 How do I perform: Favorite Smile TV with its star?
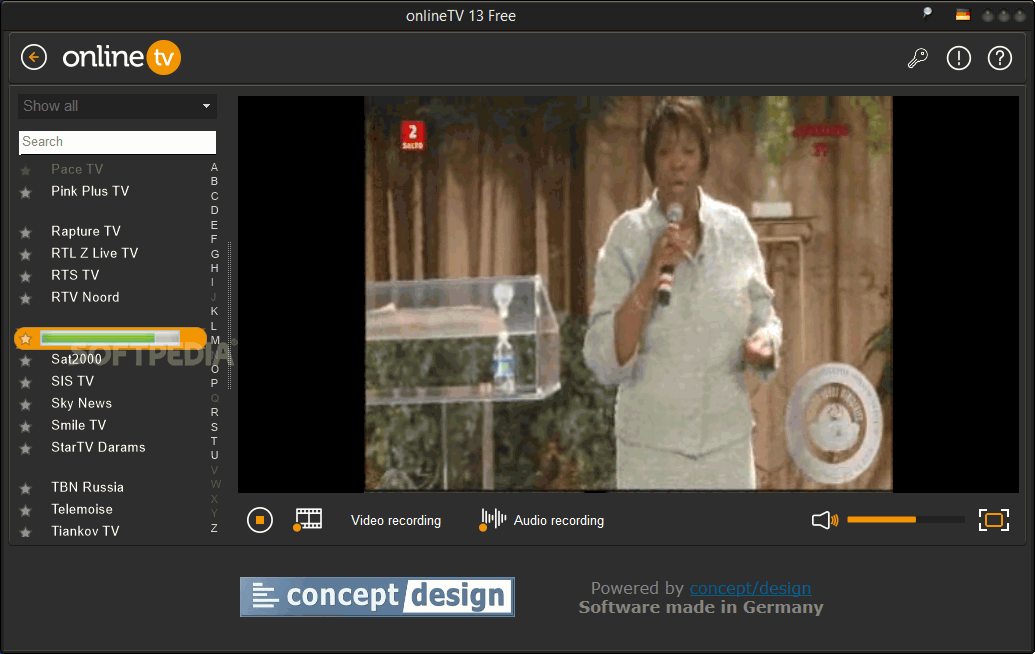pyautogui.click(x=26, y=426)
